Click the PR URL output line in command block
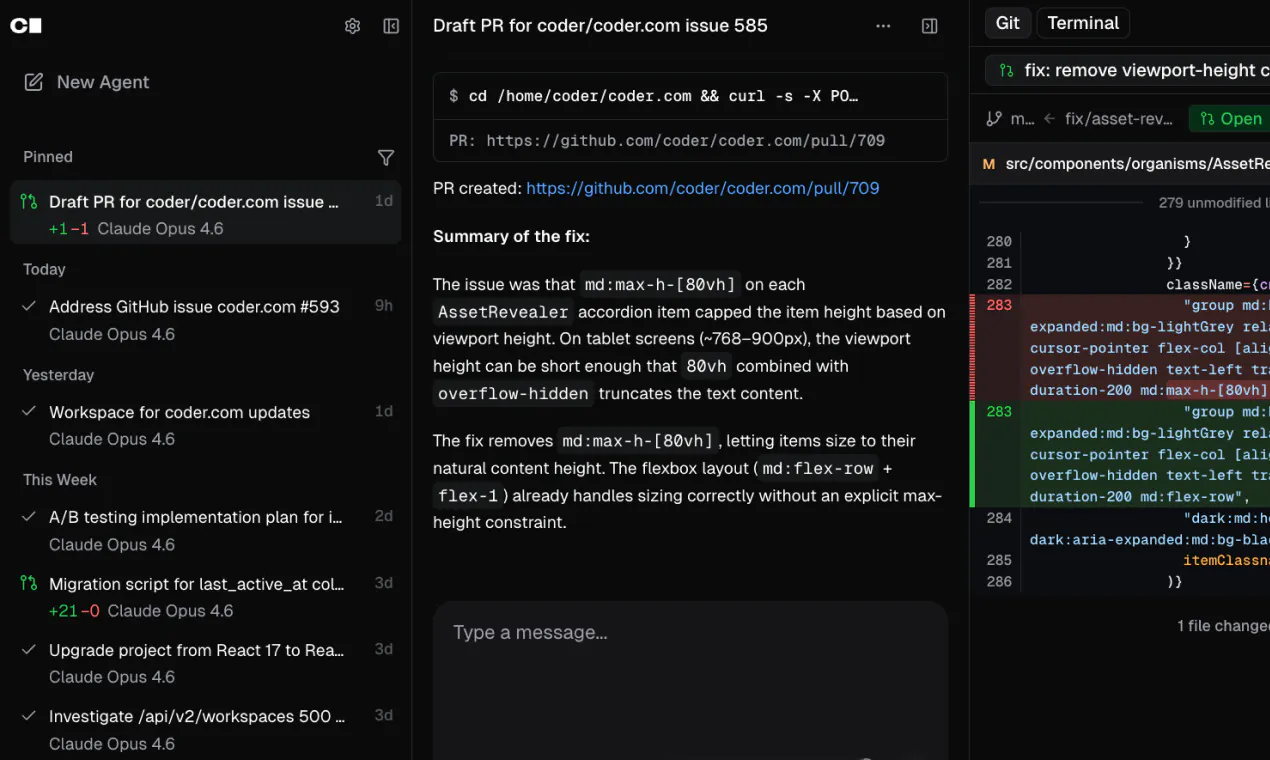 pyautogui.click(x=667, y=141)
